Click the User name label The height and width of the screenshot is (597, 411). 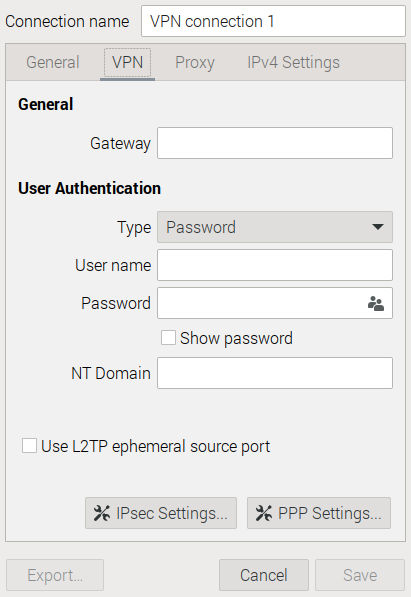click(113, 265)
